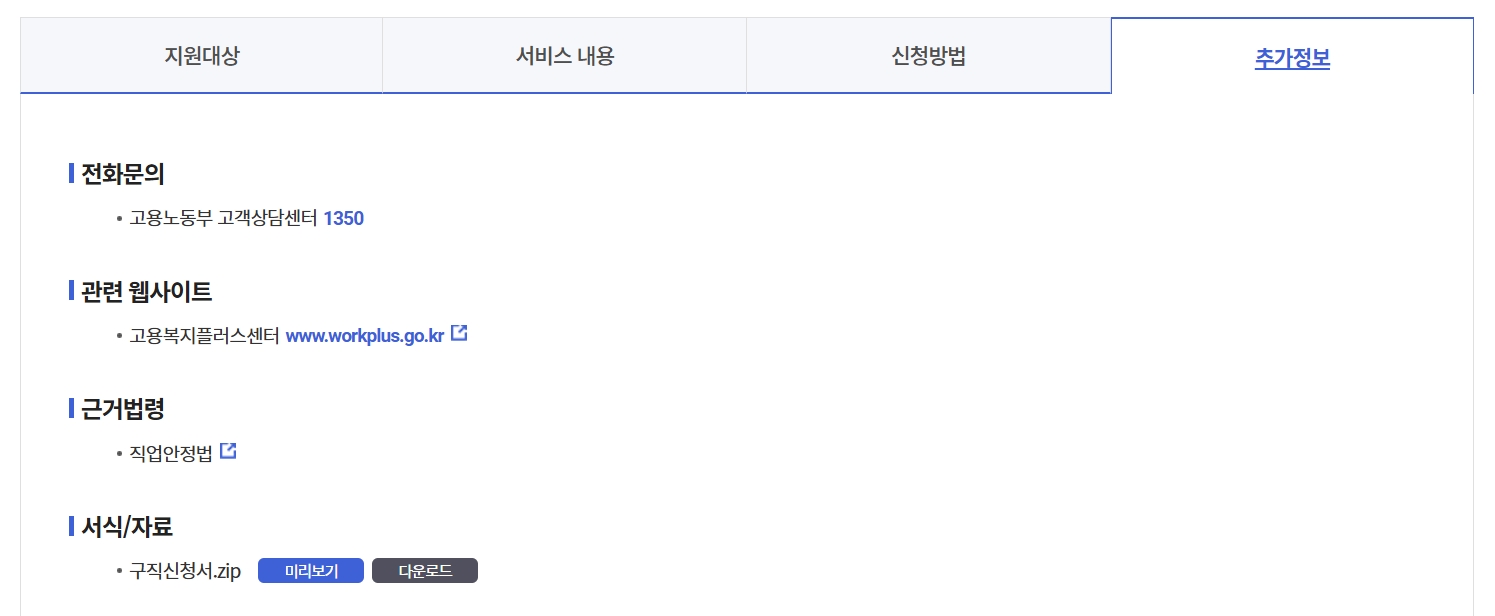Click the 미리보기 preview button
This screenshot has height=616, width=1495.
point(310,570)
